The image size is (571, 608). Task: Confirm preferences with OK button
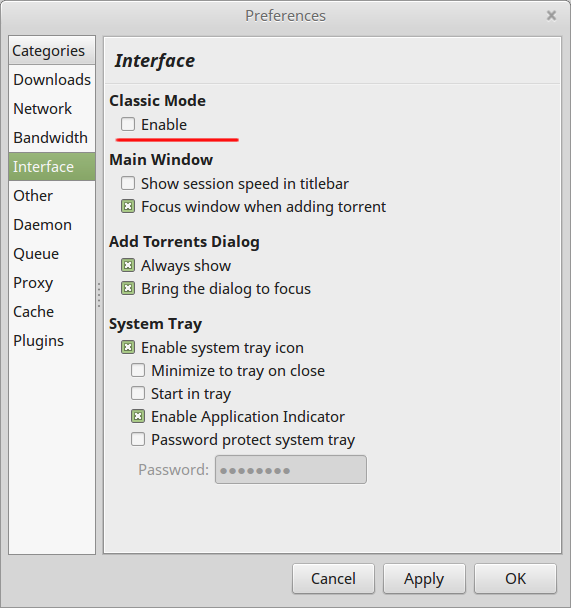click(515, 579)
